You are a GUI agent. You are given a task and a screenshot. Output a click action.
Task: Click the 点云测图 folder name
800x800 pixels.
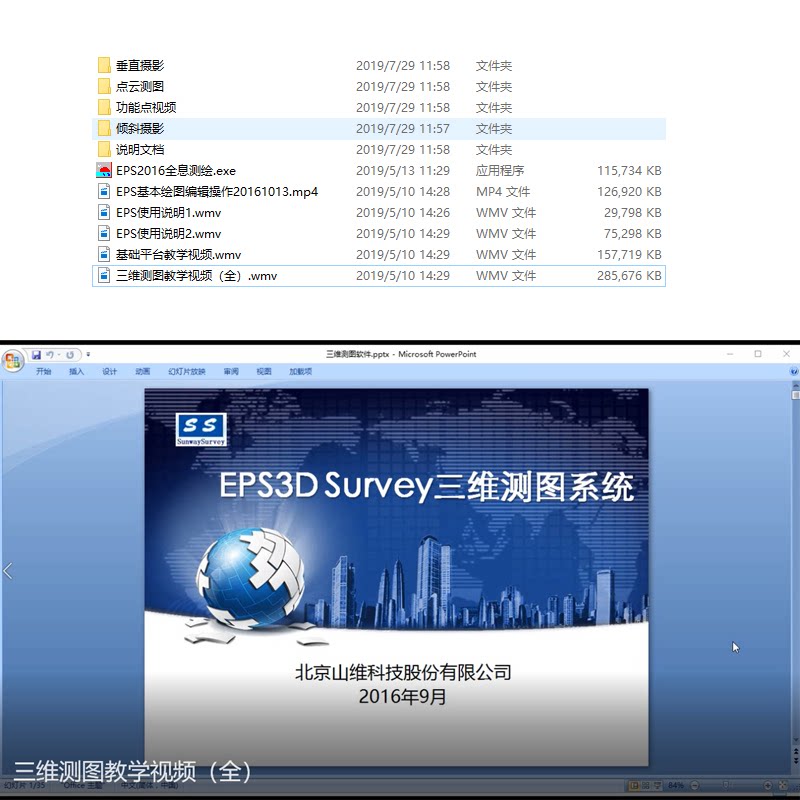(x=140, y=86)
